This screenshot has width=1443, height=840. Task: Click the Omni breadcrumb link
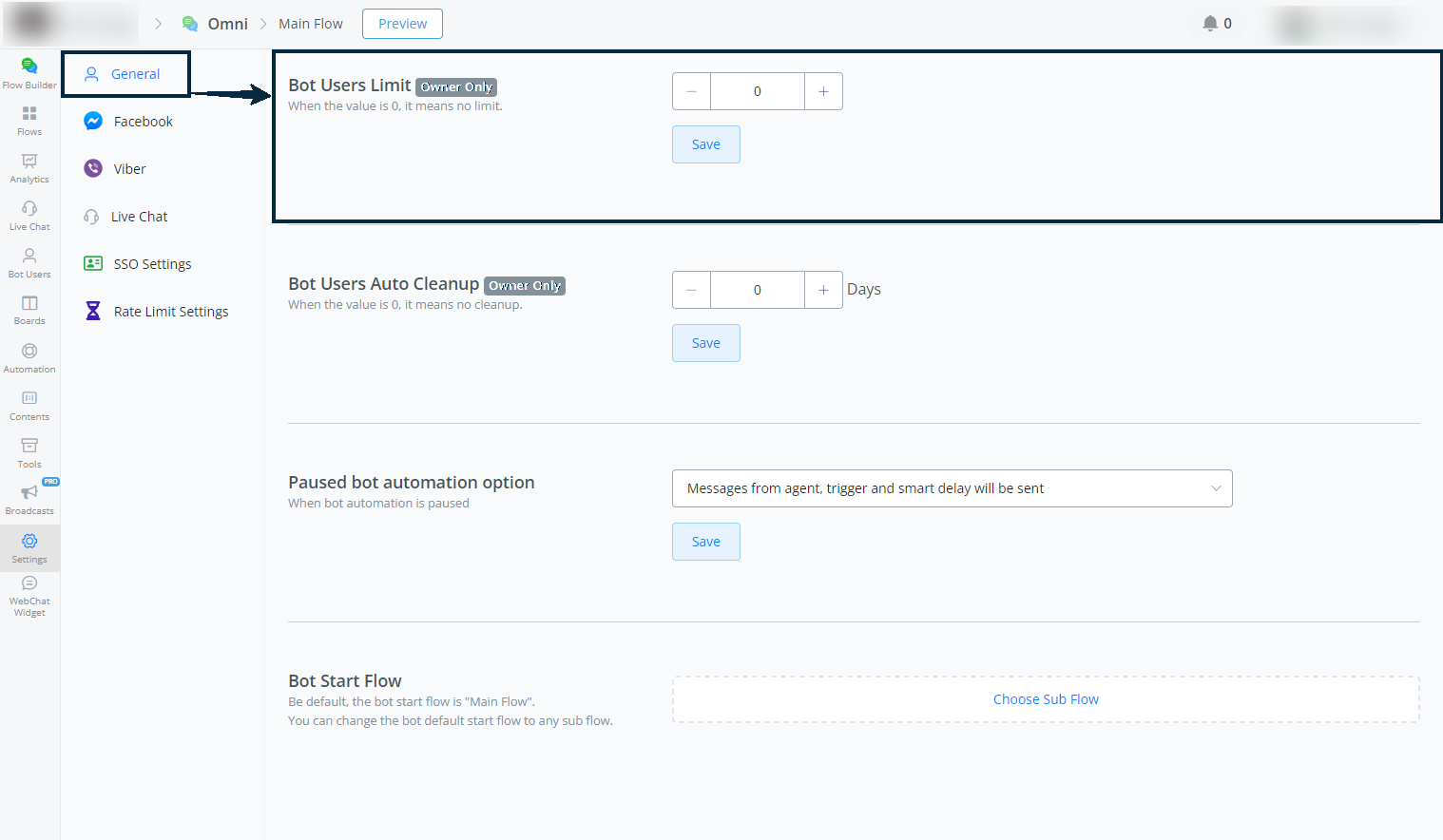coord(228,24)
